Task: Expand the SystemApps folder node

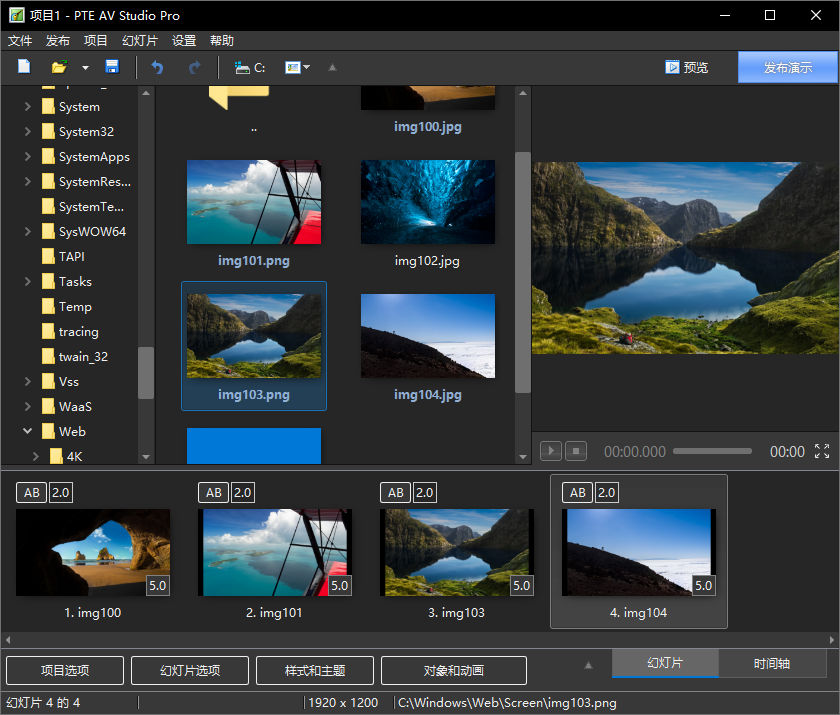Action: (x=27, y=156)
